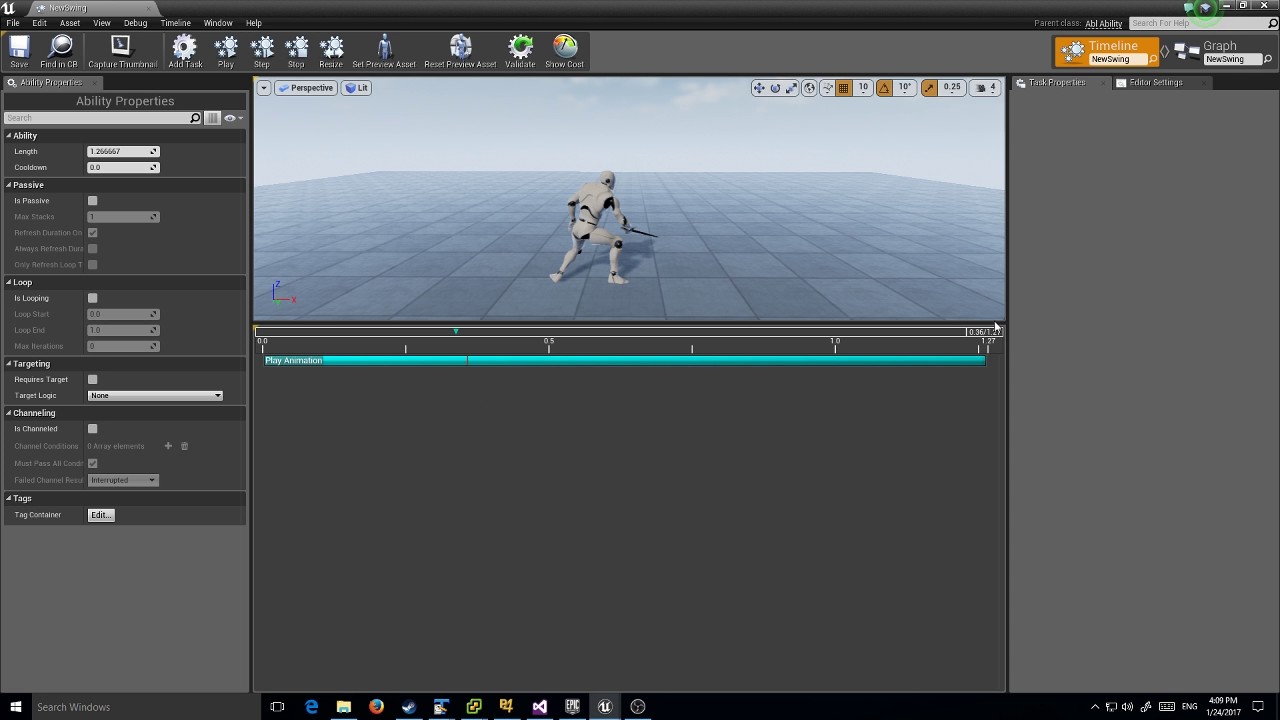Collapse the Loop section
The image size is (1280, 720).
point(9,282)
